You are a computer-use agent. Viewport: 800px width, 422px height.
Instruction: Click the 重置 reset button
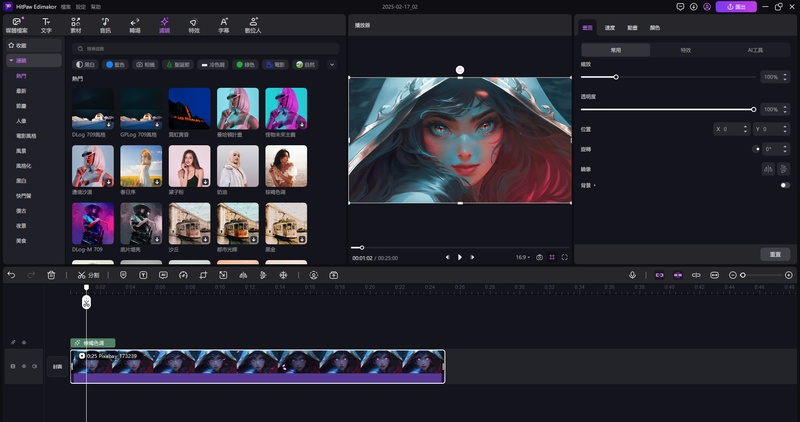pos(774,254)
